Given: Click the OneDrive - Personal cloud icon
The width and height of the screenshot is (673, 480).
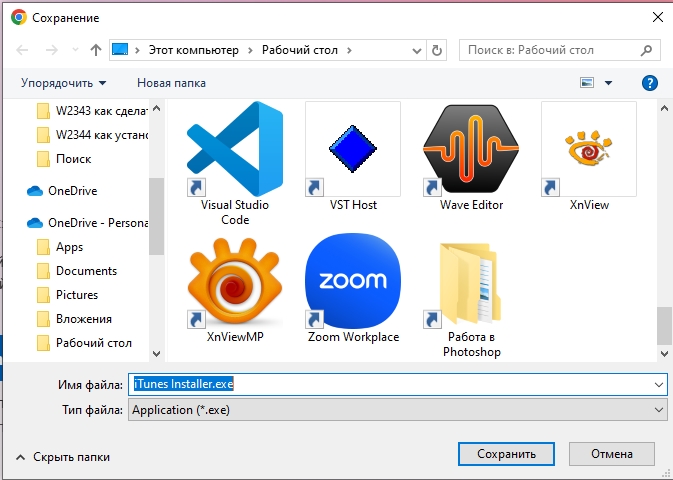Looking at the screenshot, I should [35, 223].
